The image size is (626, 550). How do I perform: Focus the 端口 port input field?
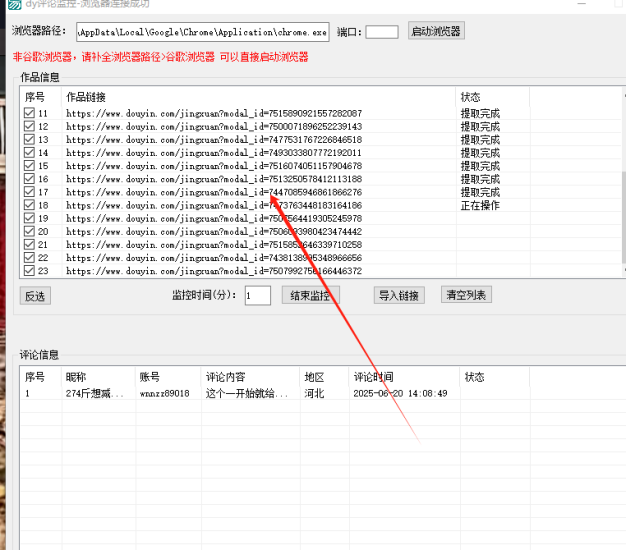click(382, 32)
